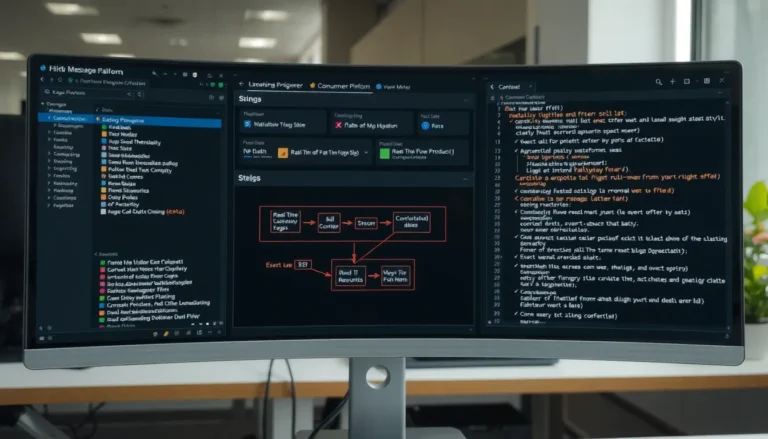Image resolution: width=768 pixels, height=439 pixels.
Task: Click green icon beside "Famd Me Vidlor Ead Calonett"
Action: pyautogui.click(x=103, y=263)
